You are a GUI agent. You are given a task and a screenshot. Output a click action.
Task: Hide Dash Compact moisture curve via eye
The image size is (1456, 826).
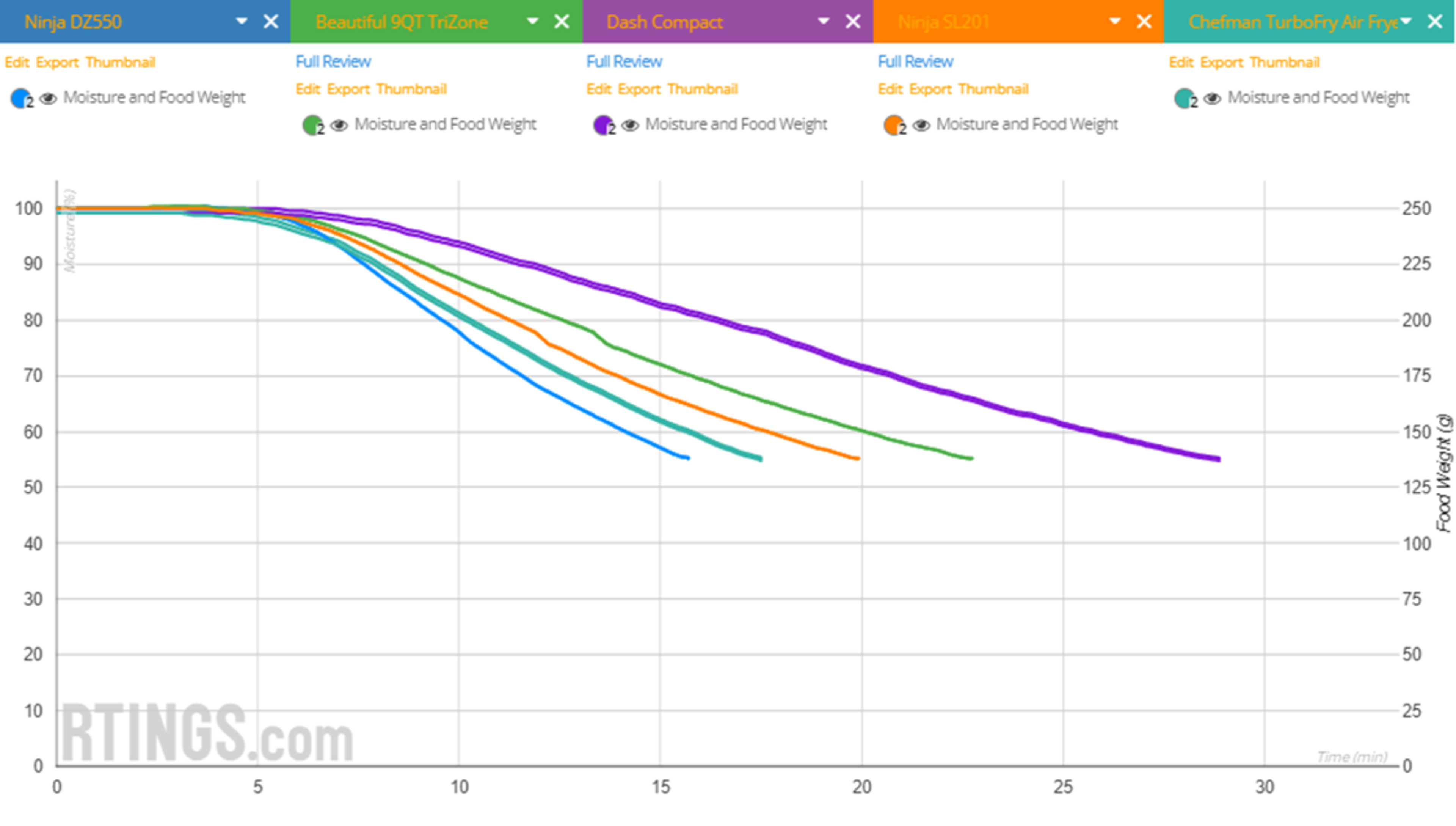coord(630,125)
